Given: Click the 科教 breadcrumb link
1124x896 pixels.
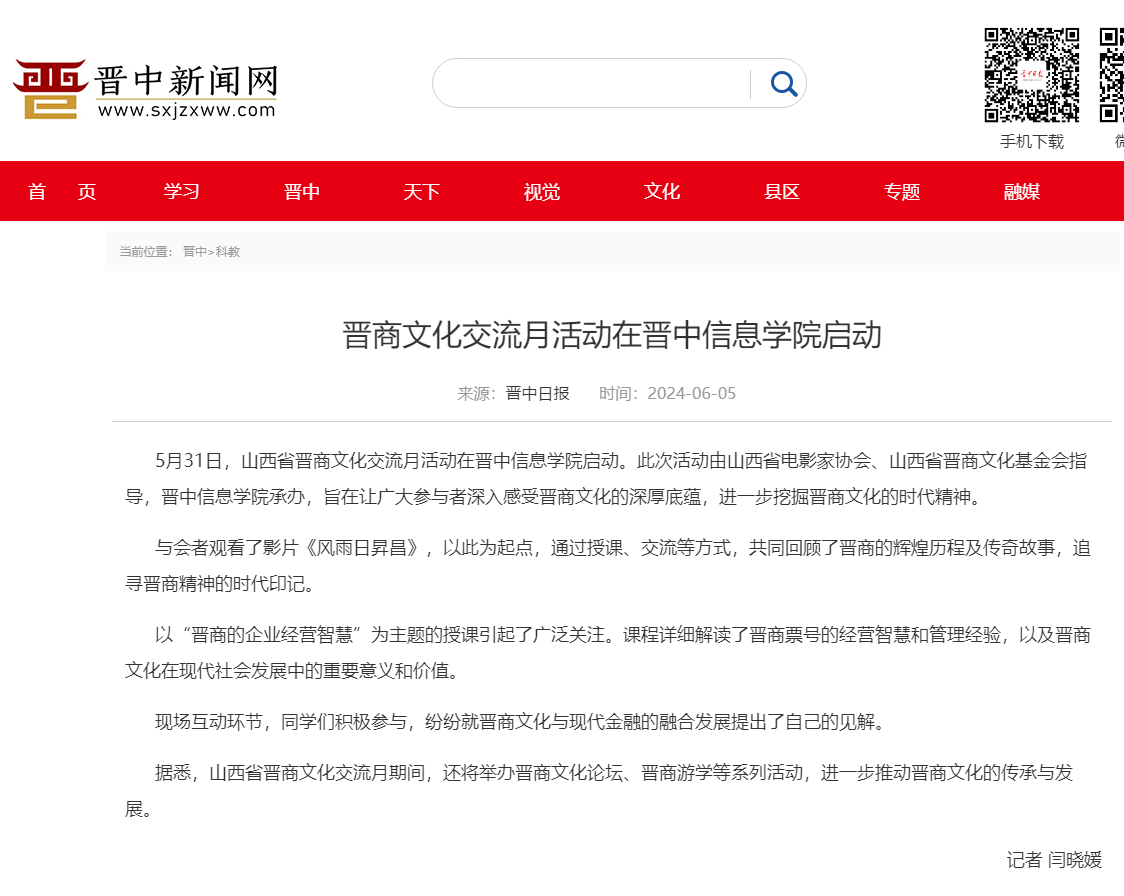Looking at the screenshot, I should coord(228,252).
